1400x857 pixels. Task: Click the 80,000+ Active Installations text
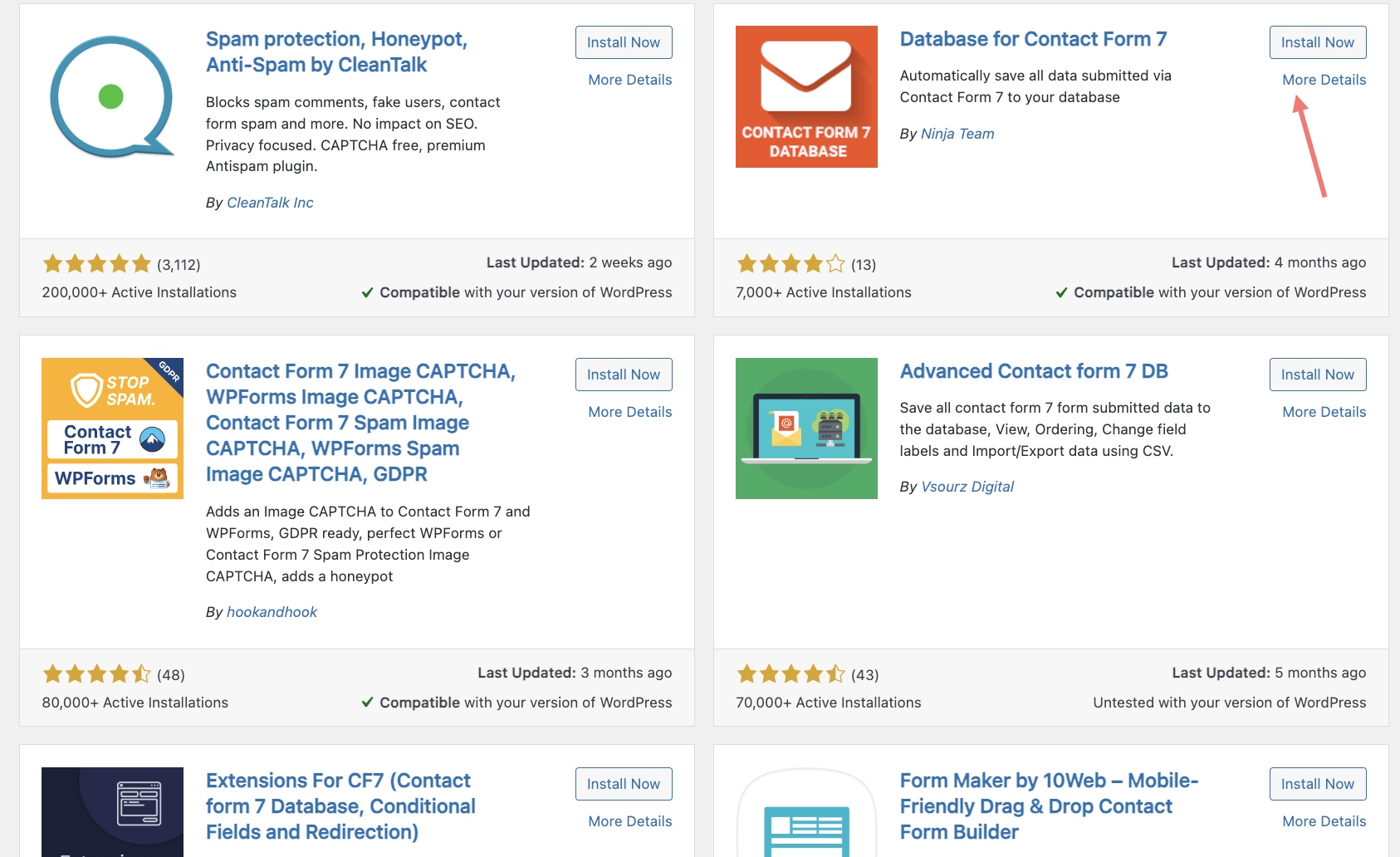(x=135, y=703)
